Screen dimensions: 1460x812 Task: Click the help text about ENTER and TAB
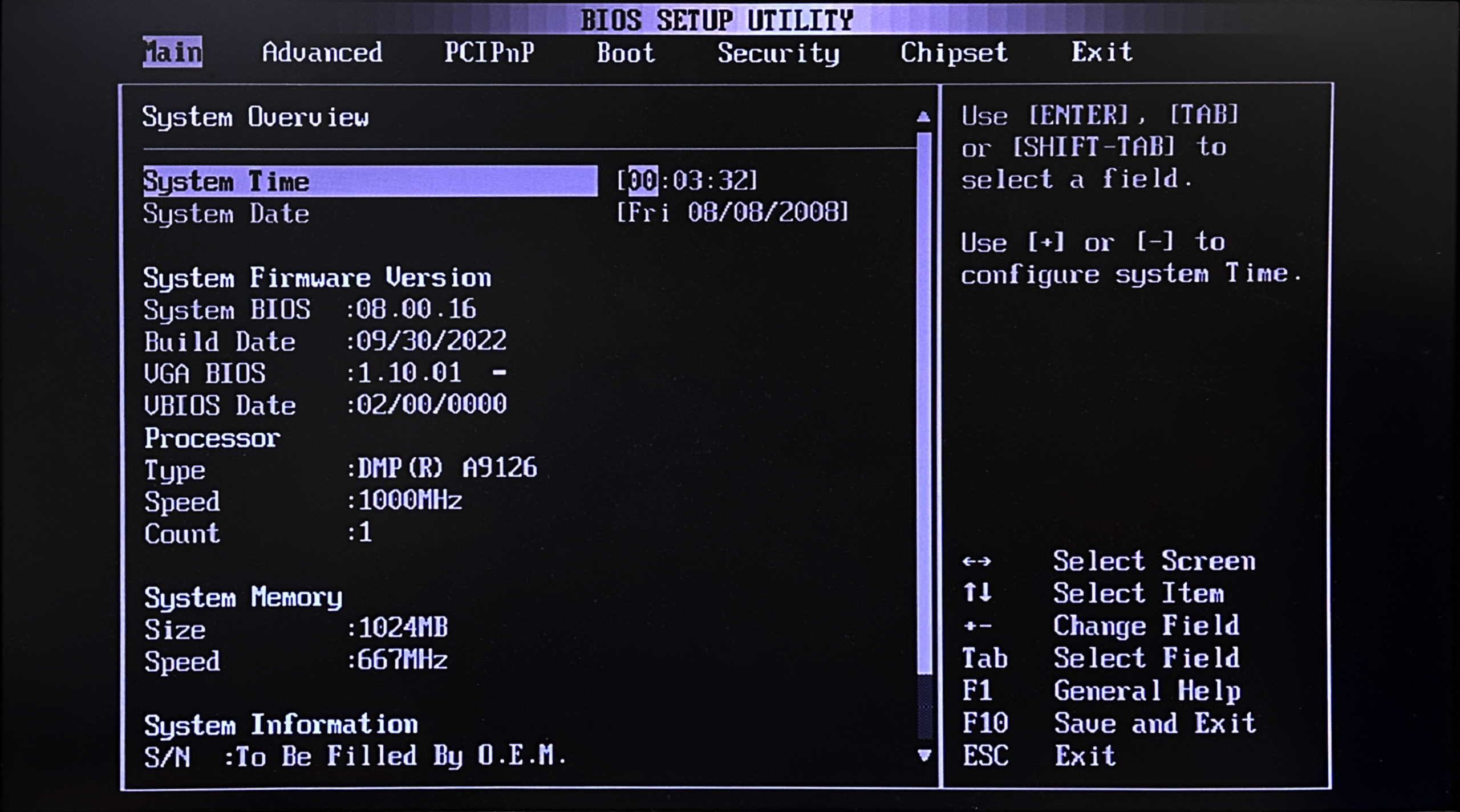(1100, 147)
